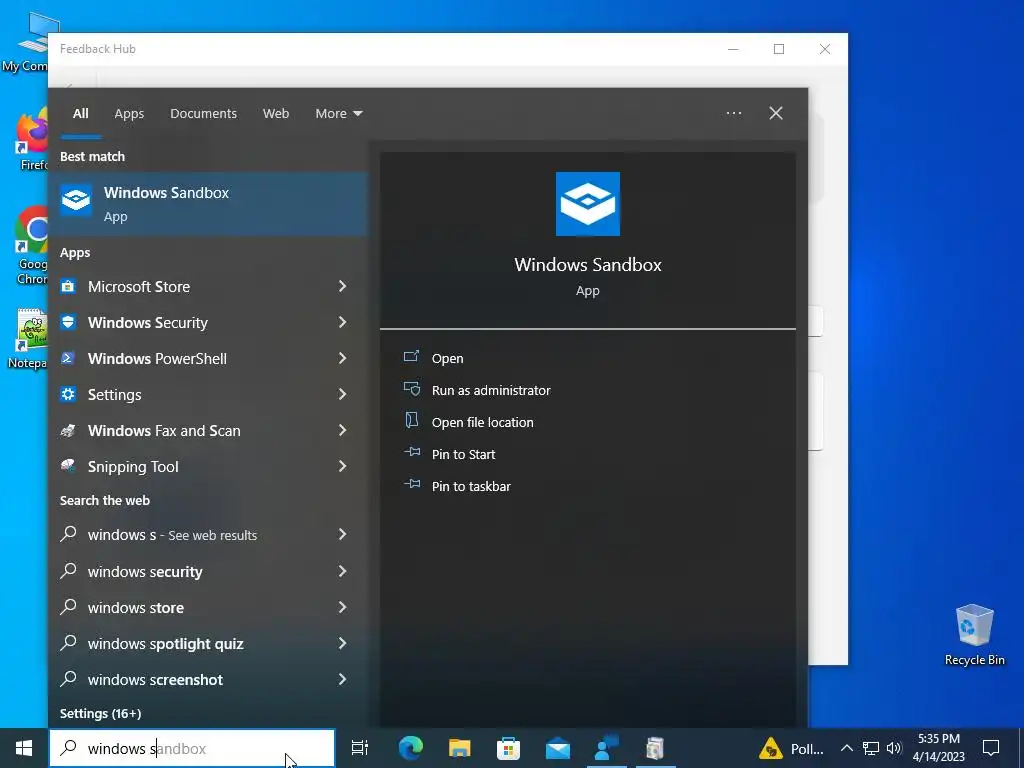The height and width of the screenshot is (768, 1024).
Task: Expand Windows PowerShell result arrow
Action: tap(342, 358)
